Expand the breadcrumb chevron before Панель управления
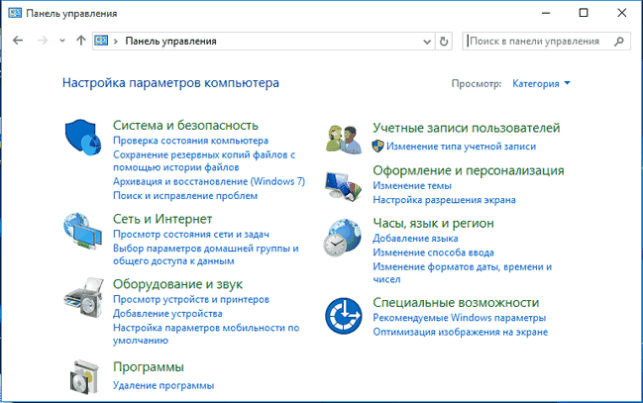The height and width of the screenshot is (403, 643). point(116,41)
